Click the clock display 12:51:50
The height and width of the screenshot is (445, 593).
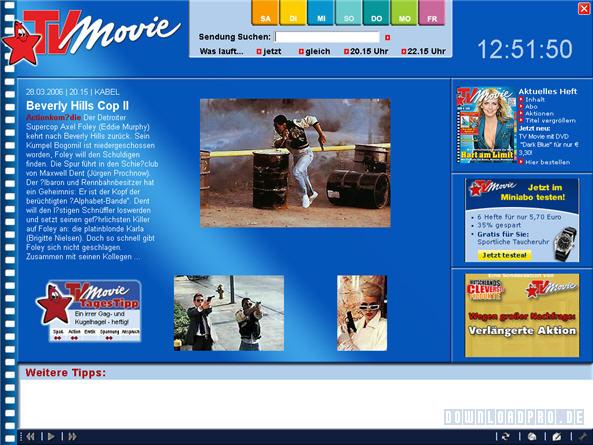525,49
